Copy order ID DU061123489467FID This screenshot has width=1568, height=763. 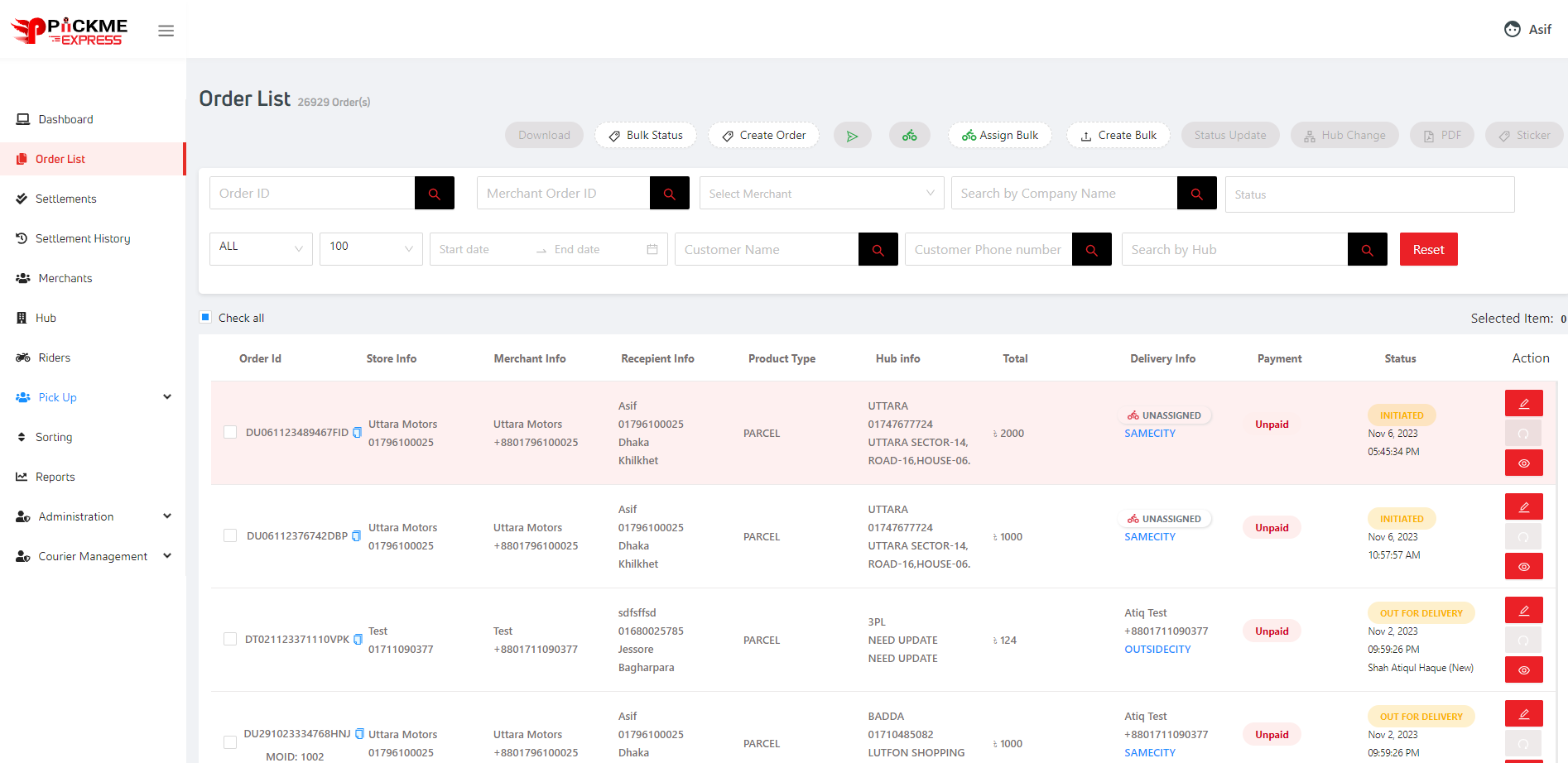point(358,433)
